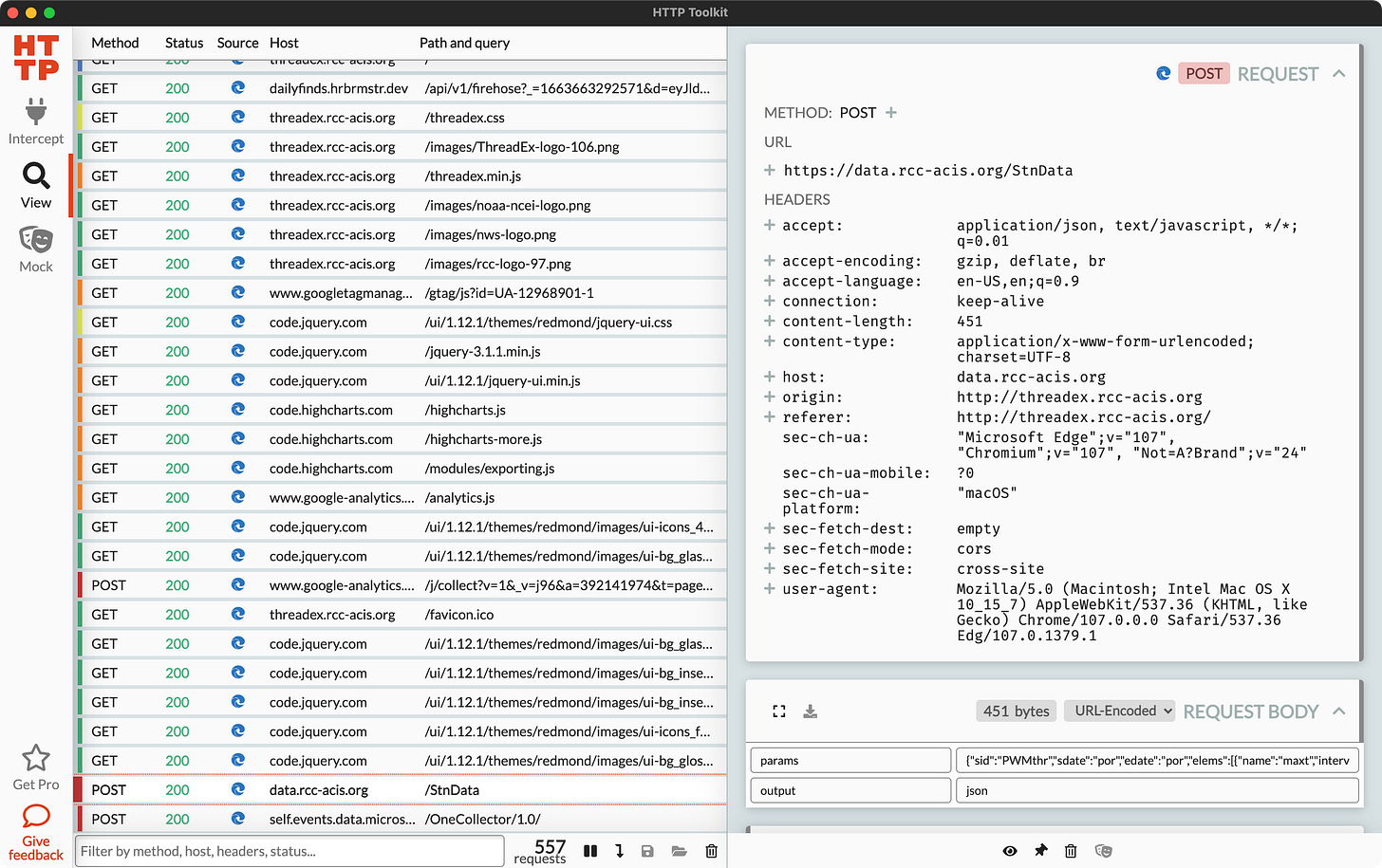The width and height of the screenshot is (1382, 868).
Task: Click the Status column header
Action: click(x=184, y=43)
